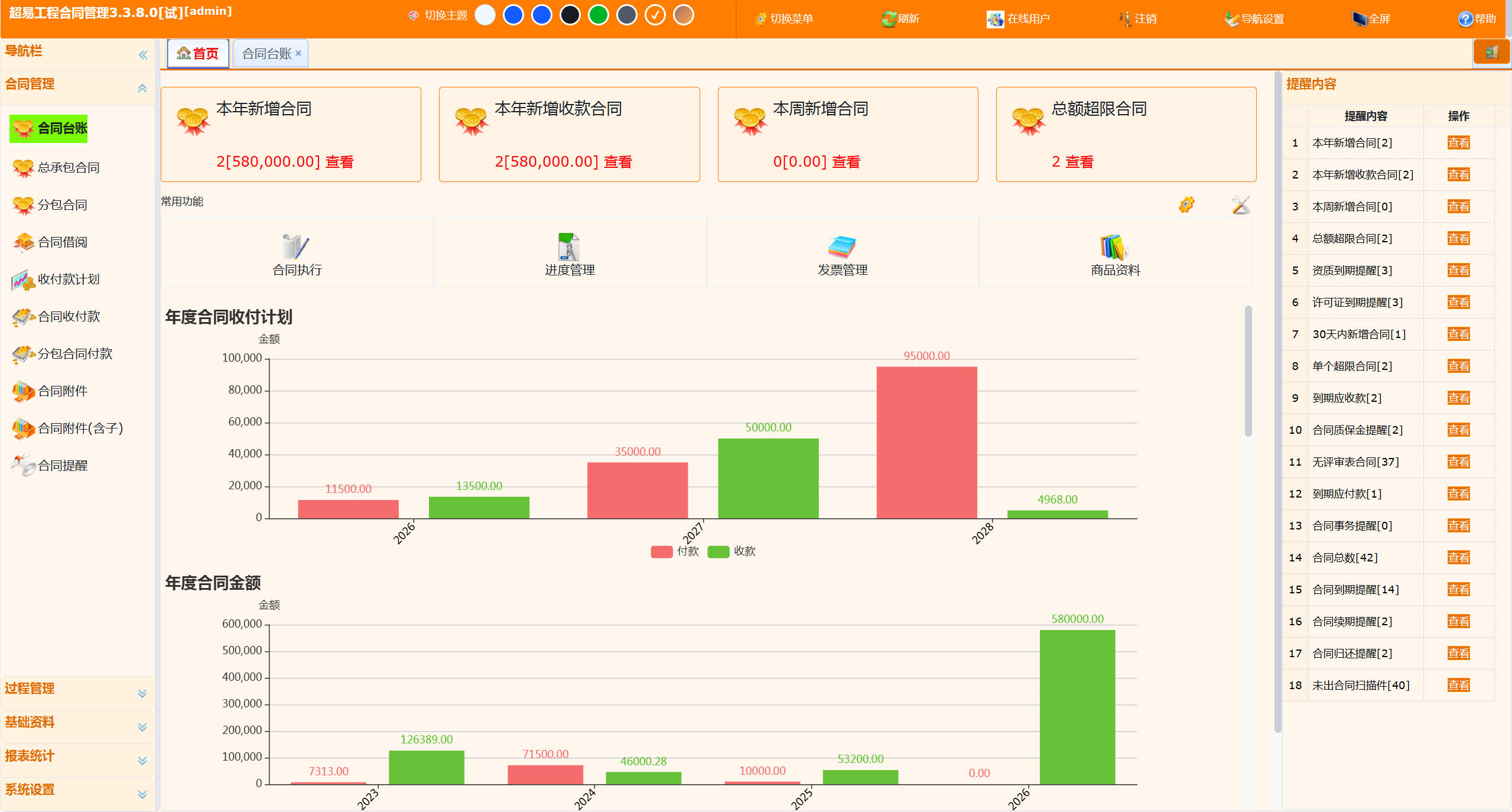
Task: Open 商品资料 books icon
Action: tap(1114, 247)
